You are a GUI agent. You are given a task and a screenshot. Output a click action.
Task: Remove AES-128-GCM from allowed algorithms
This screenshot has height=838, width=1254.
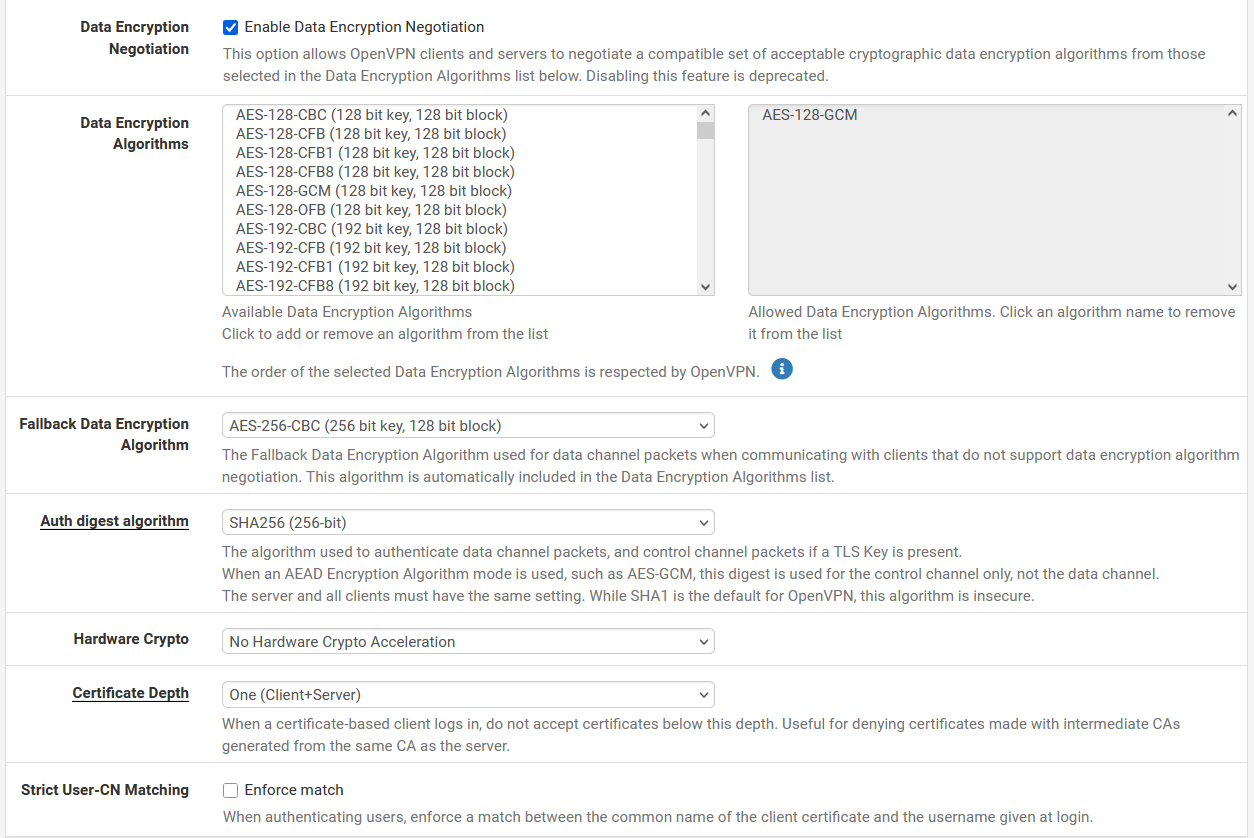click(808, 114)
